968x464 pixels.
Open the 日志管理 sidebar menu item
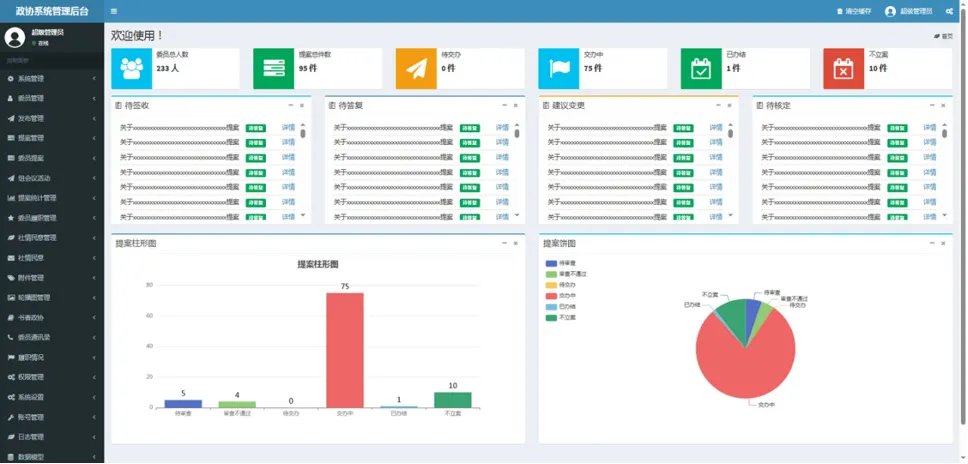[52, 436]
